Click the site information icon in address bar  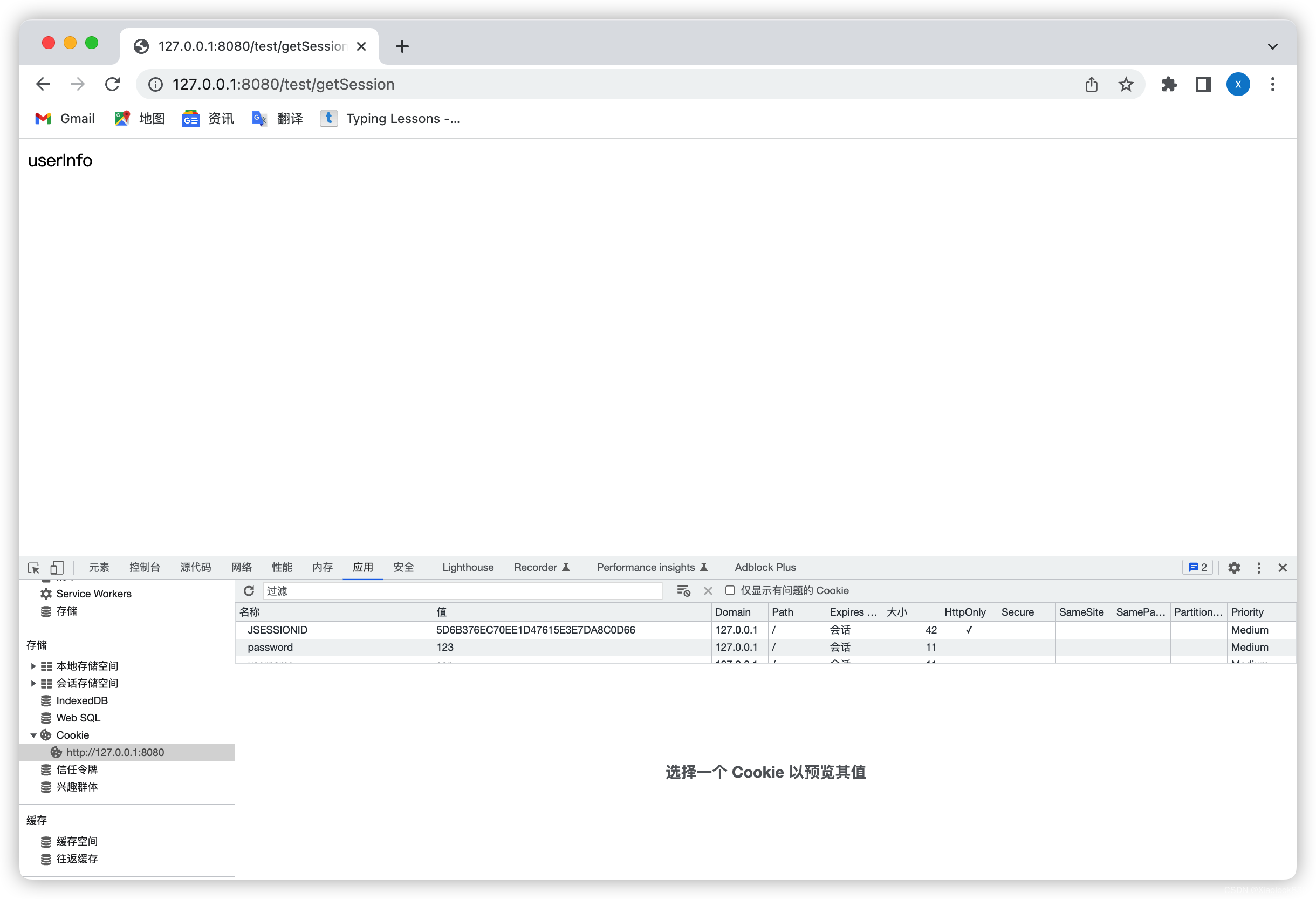(156, 84)
